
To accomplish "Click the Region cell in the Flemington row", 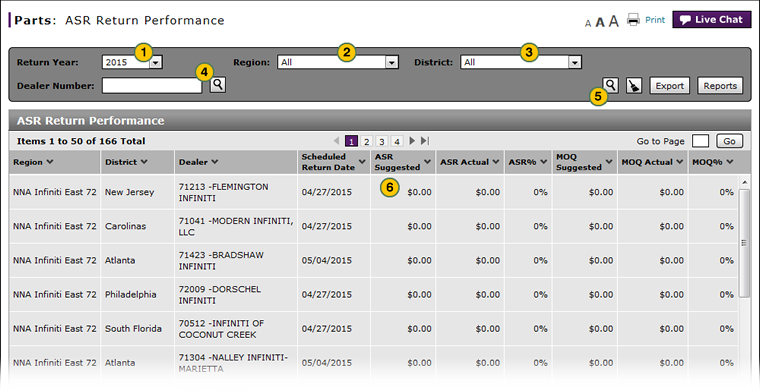I will (55, 192).
